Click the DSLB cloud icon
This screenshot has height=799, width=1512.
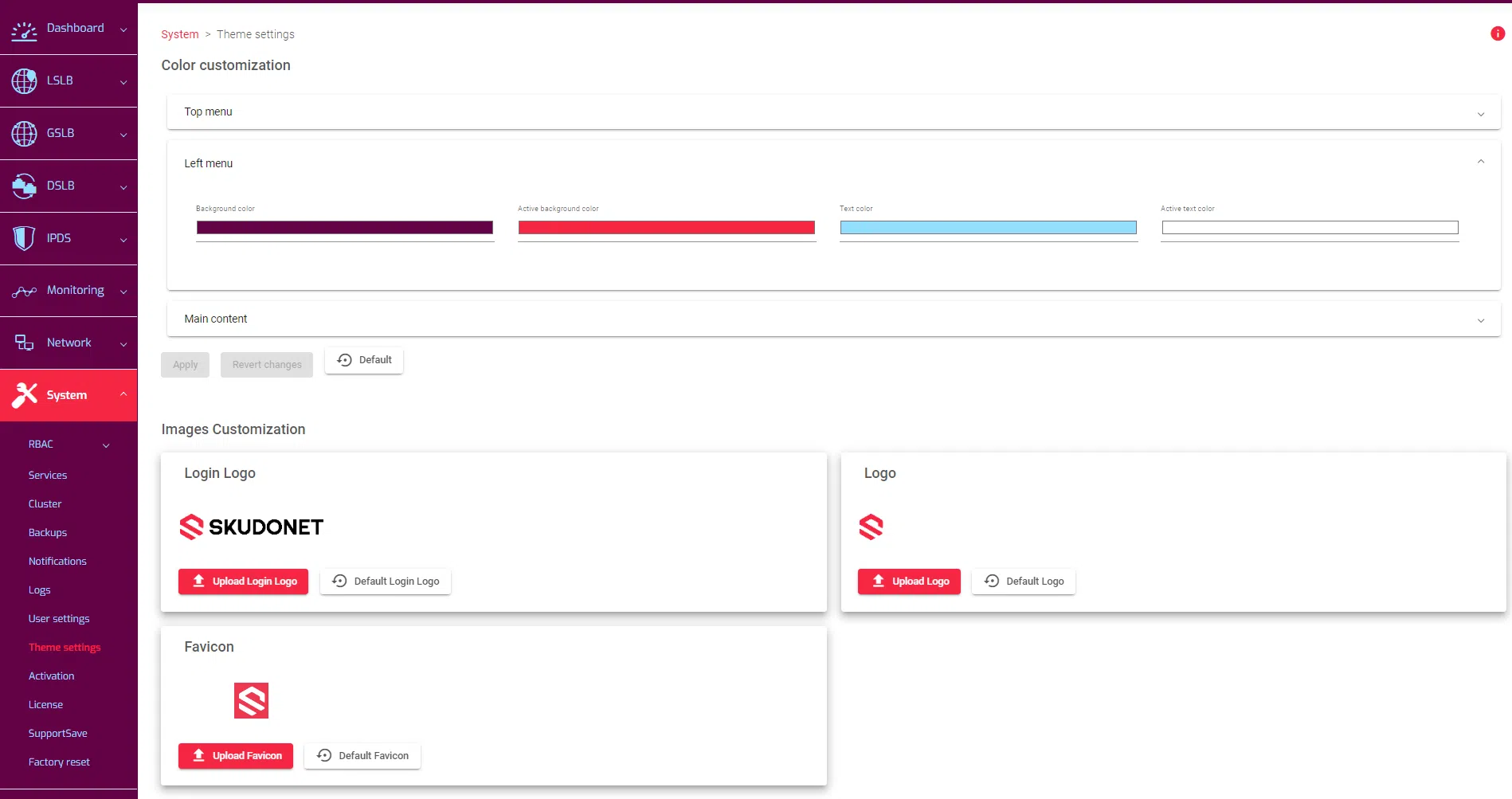[24, 186]
